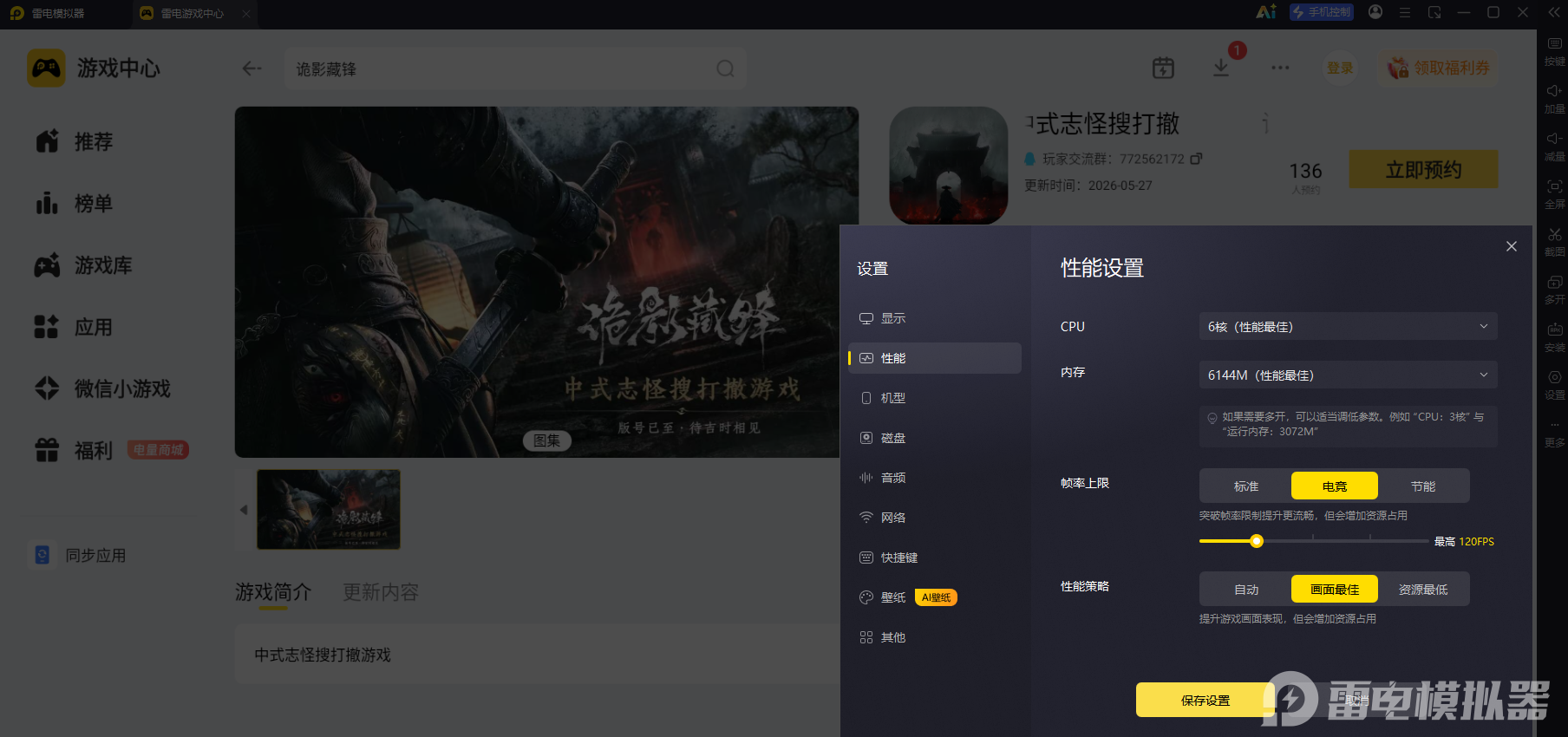
Task: Expand the CPU cores dropdown
Action: [1349, 327]
